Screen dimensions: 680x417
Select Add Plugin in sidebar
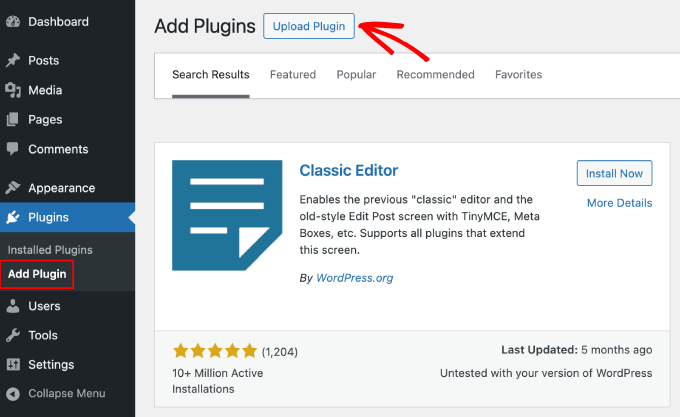(37, 273)
